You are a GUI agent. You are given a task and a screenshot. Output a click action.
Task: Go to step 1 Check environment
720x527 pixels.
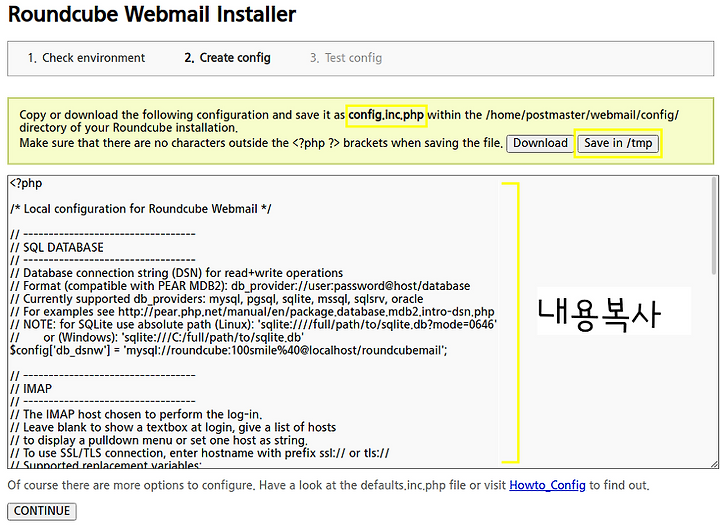(x=86, y=58)
